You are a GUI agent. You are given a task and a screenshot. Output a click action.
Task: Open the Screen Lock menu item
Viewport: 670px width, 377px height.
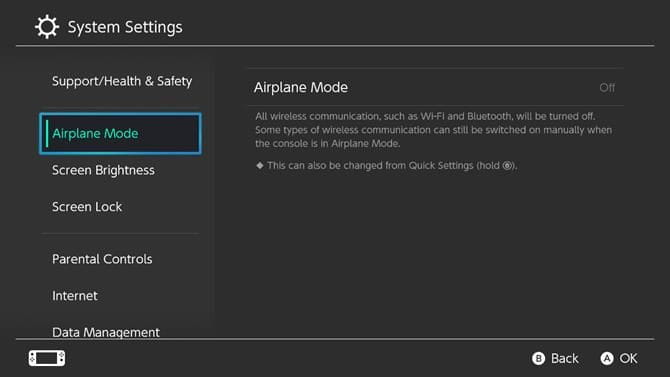coord(87,207)
